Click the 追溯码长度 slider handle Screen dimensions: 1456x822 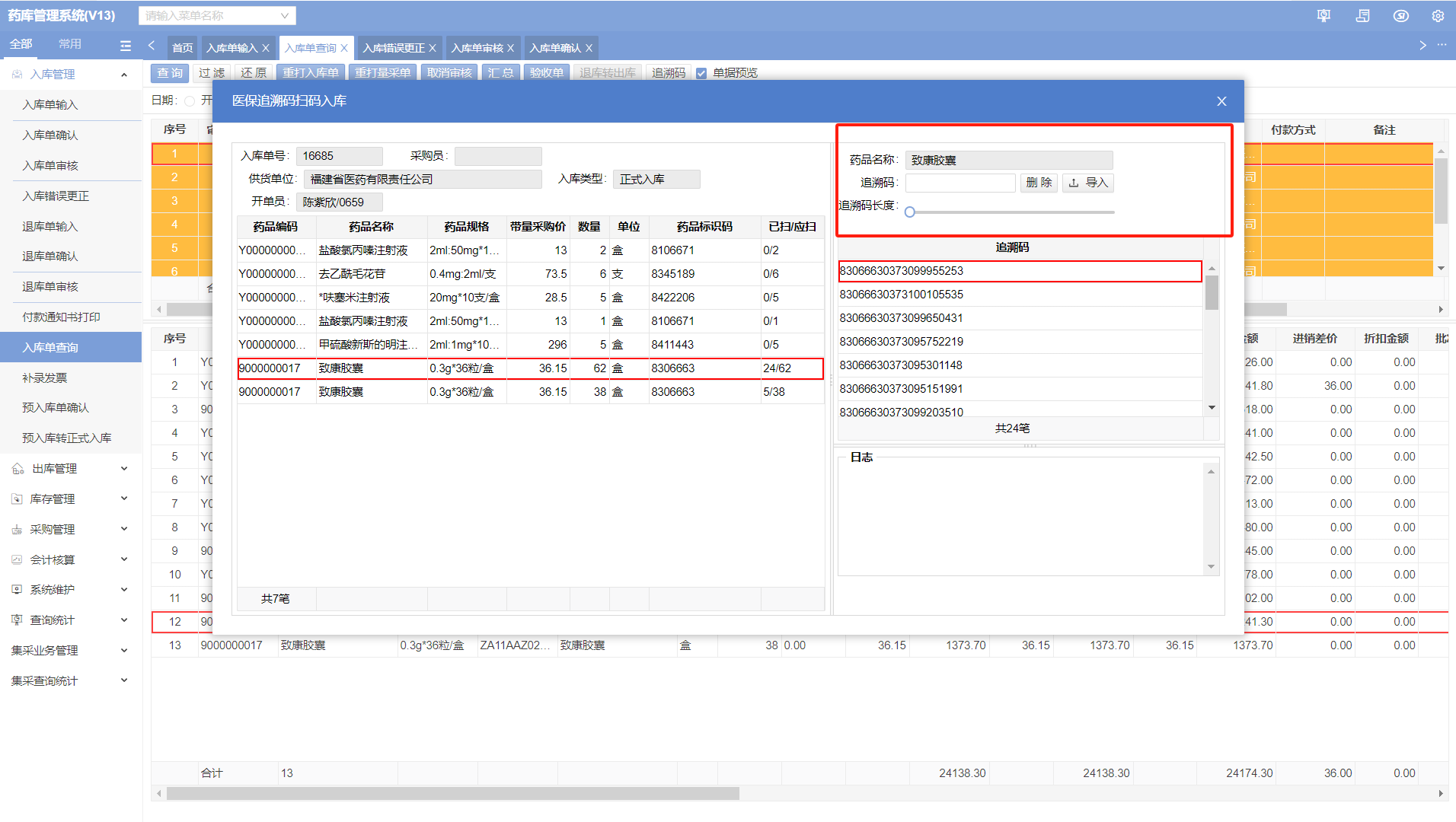(910, 212)
